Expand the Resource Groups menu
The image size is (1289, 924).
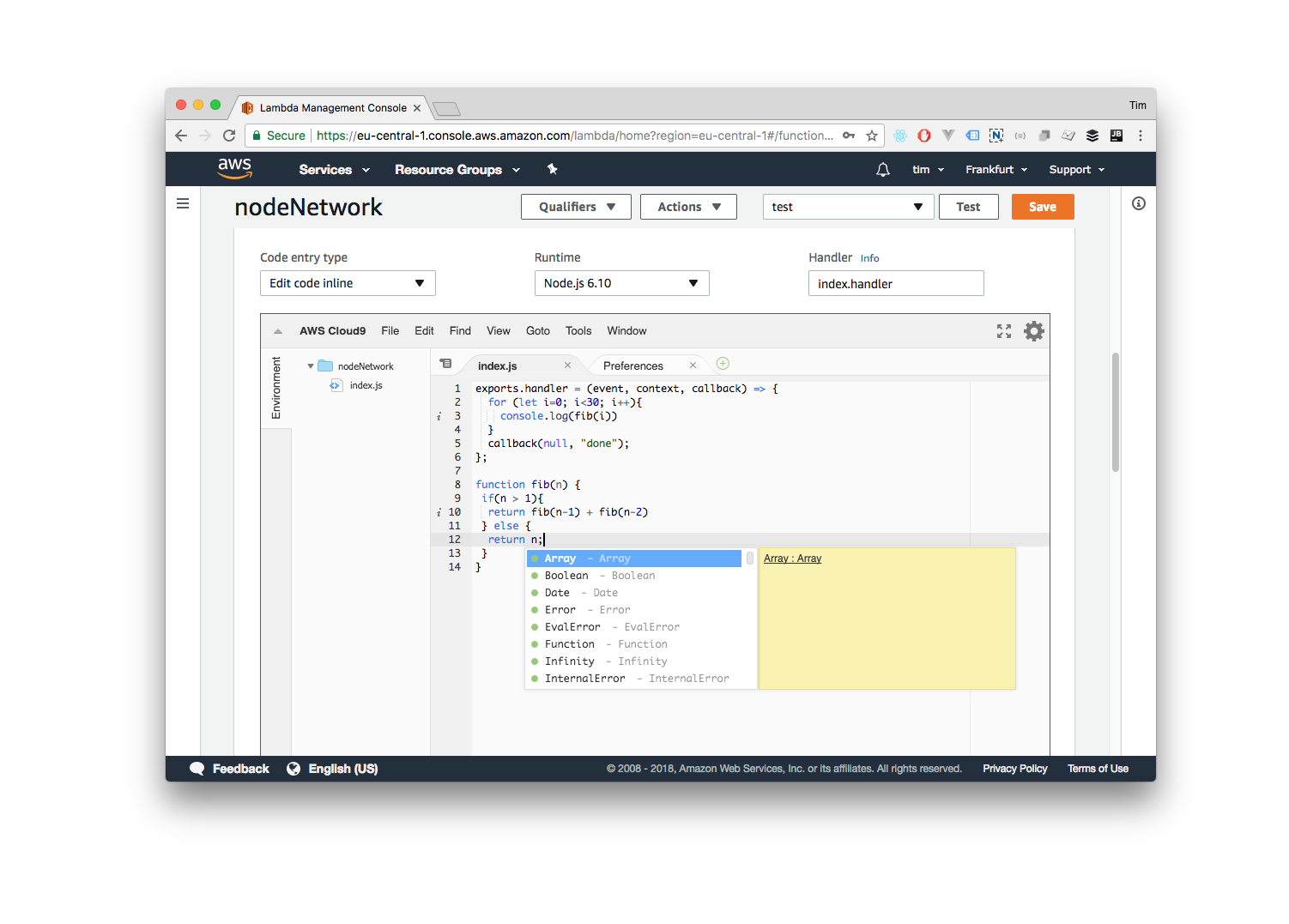click(x=457, y=170)
